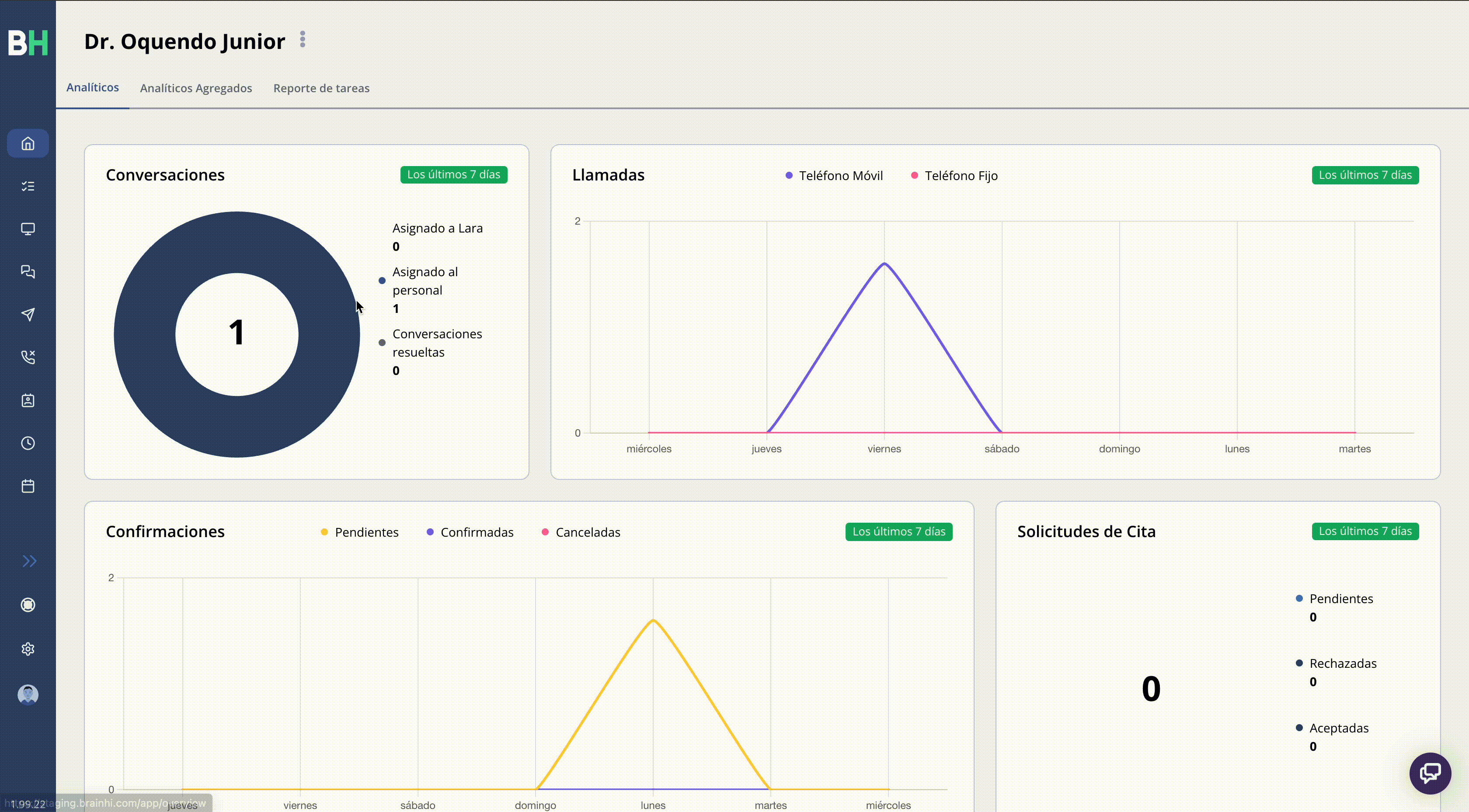Open the Llamadas 'Los últimos 7 días' range
Image resolution: width=1469 pixels, height=812 pixels.
1365,175
